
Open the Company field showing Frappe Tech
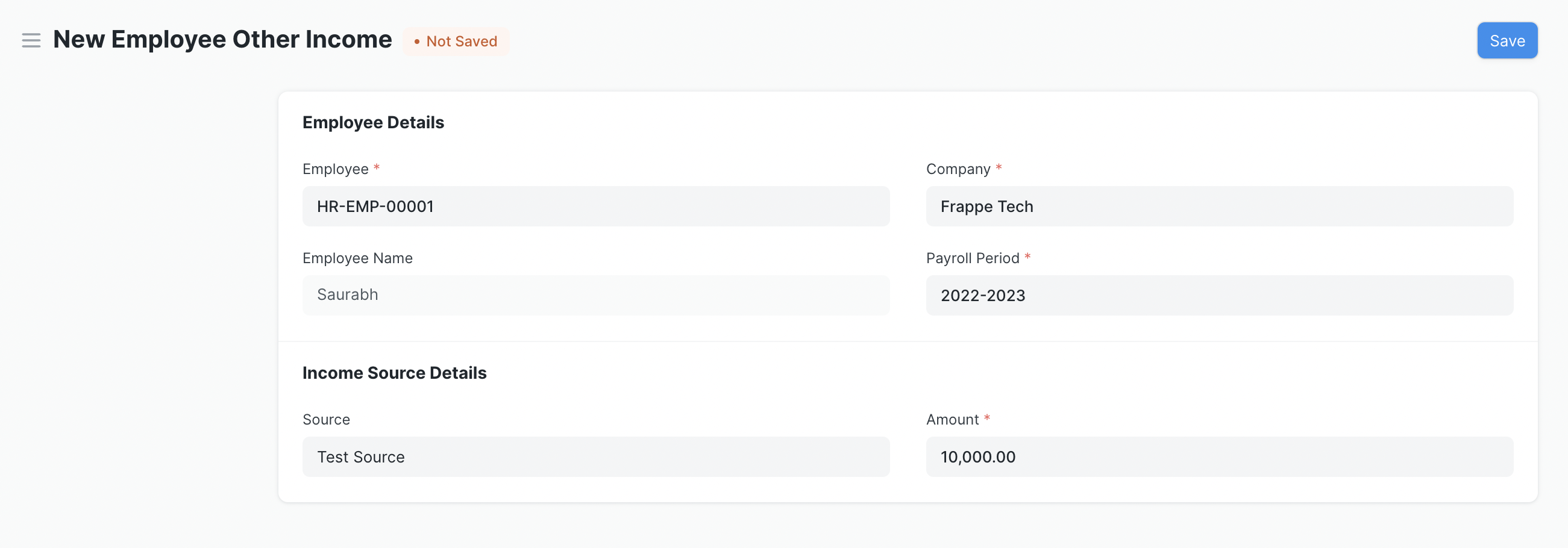coord(1218,207)
